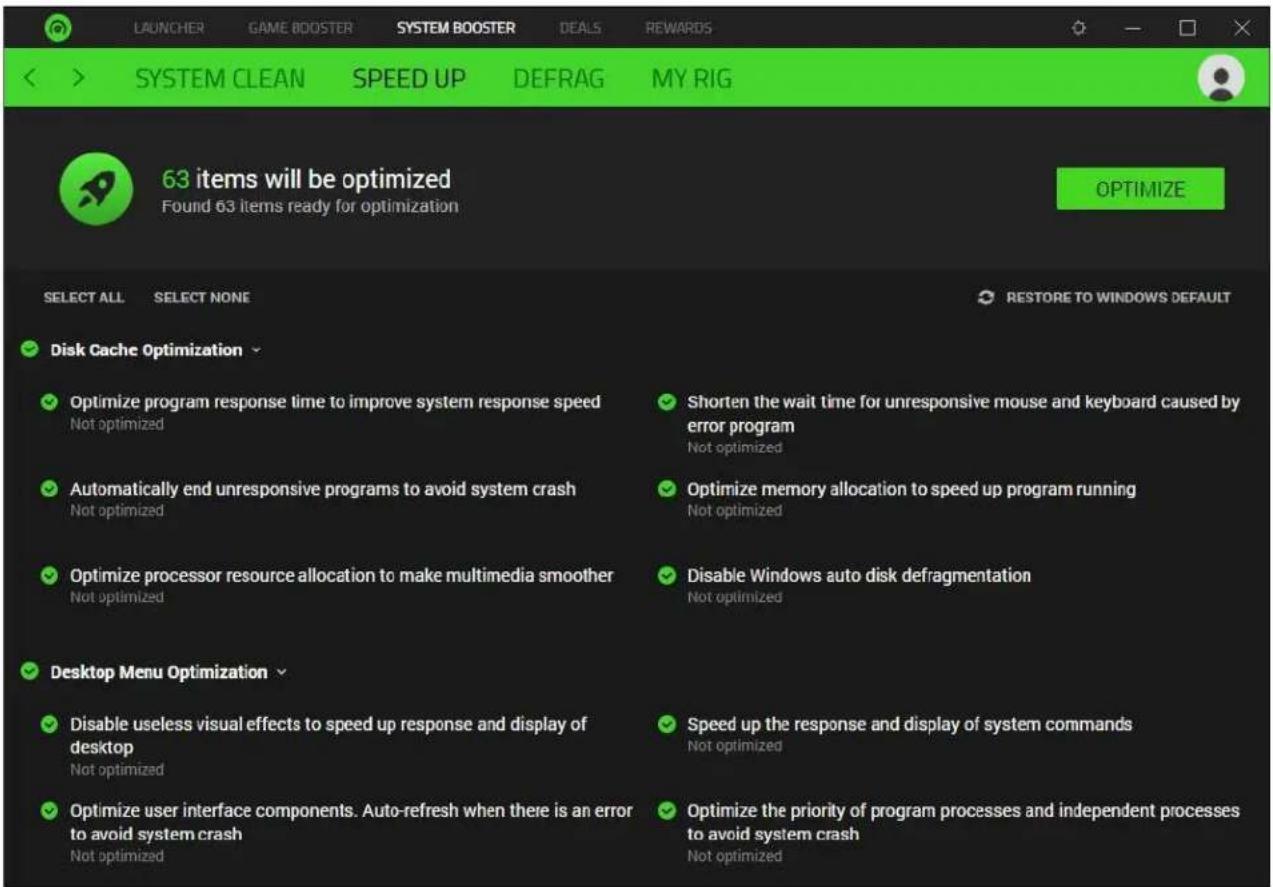The image size is (1273, 887).
Task: Click 'Not optimized' under Automatically end unresponsive programs
Action: point(116,511)
